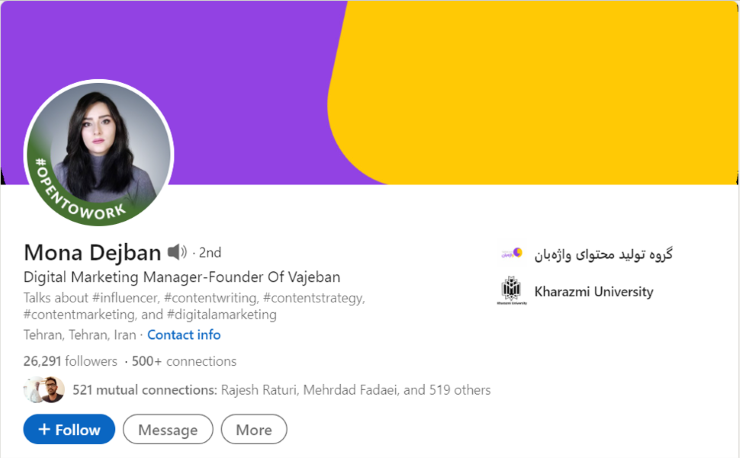The height and width of the screenshot is (458, 740).
Task: Open Mona Dejban's profile photo
Action: point(99,153)
